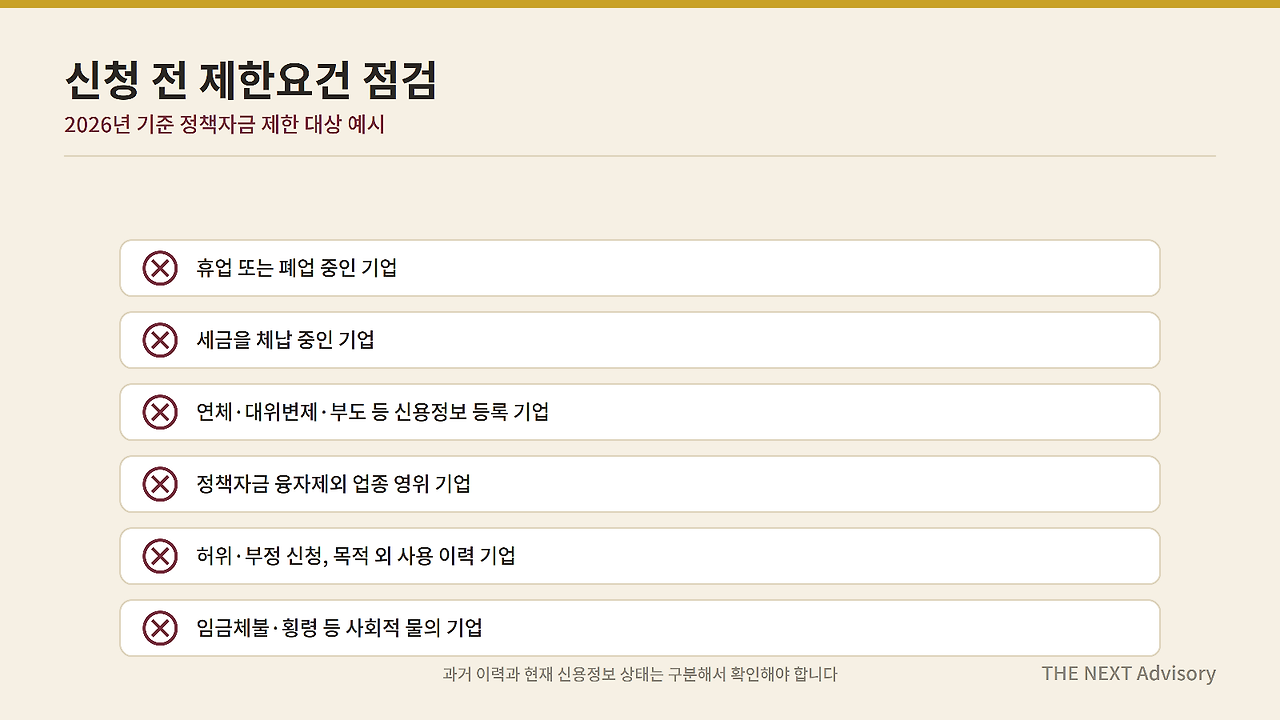This screenshot has width=1280, height=720.
Task: Select the footnote 과거 이력과 현재 신용정보 상태는
Action: (x=554, y=674)
